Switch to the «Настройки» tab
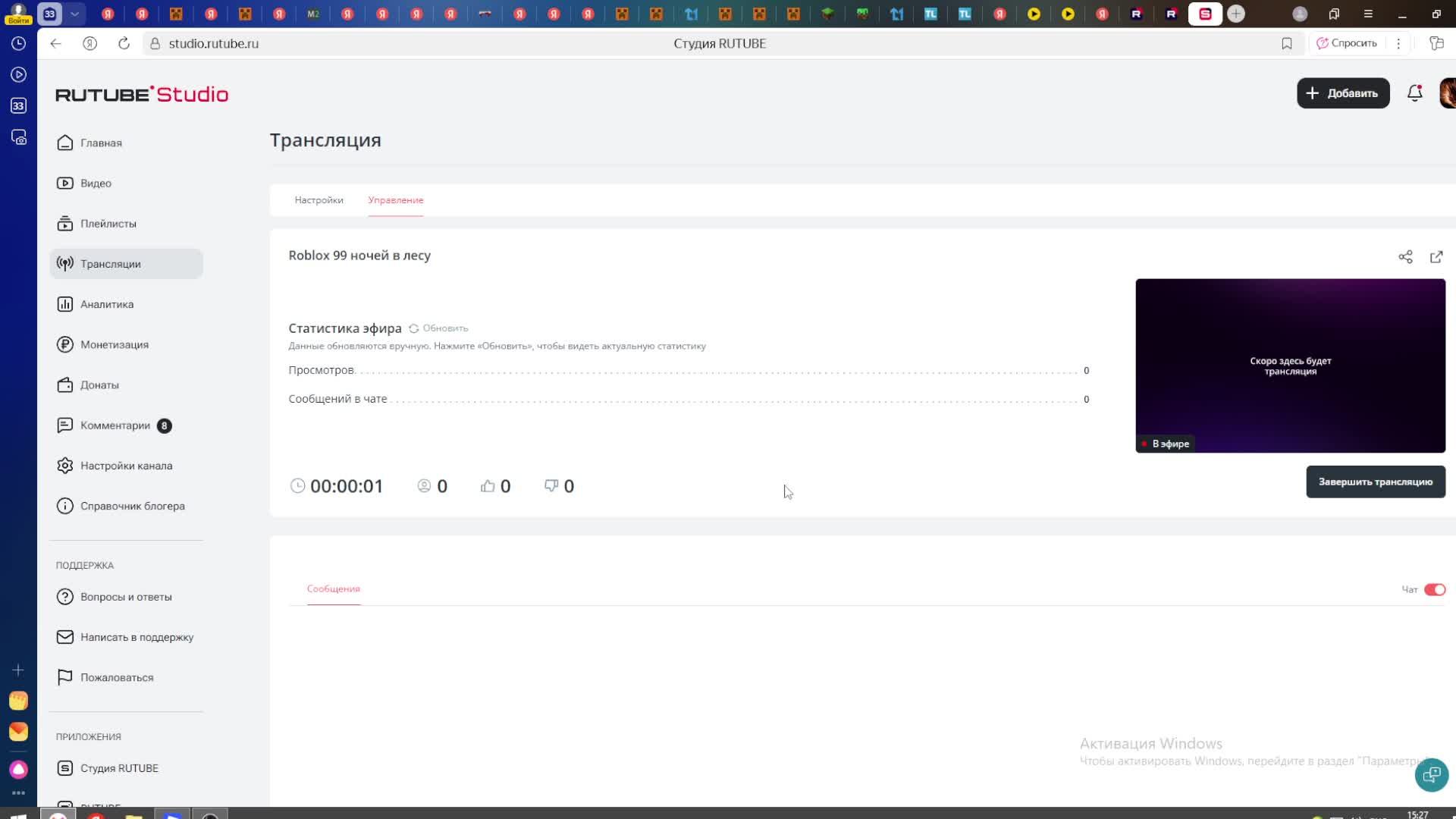The width and height of the screenshot is (1456, 819). [x=318, y=200]
